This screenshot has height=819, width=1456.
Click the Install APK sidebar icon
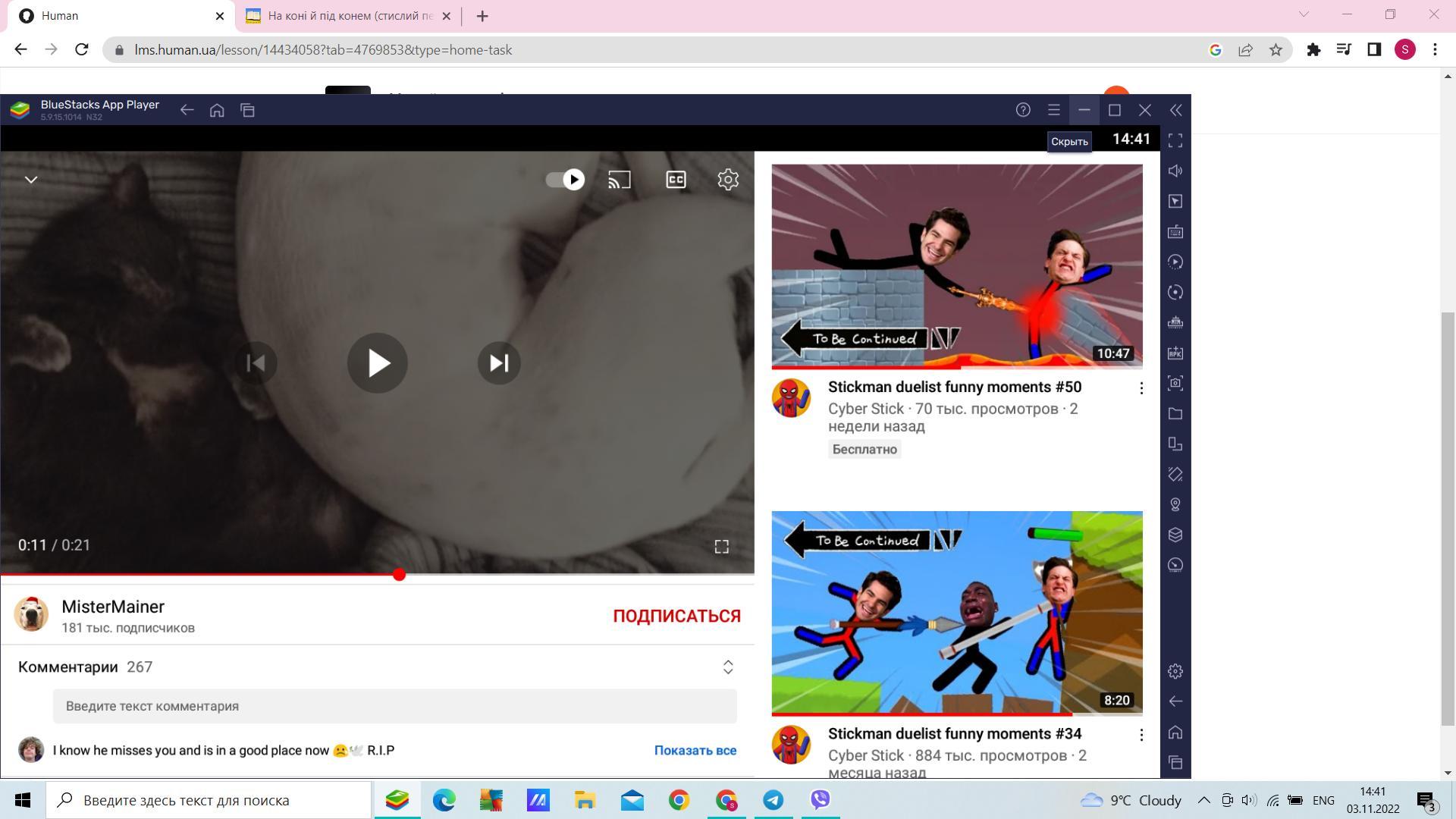coord(1175,353)
